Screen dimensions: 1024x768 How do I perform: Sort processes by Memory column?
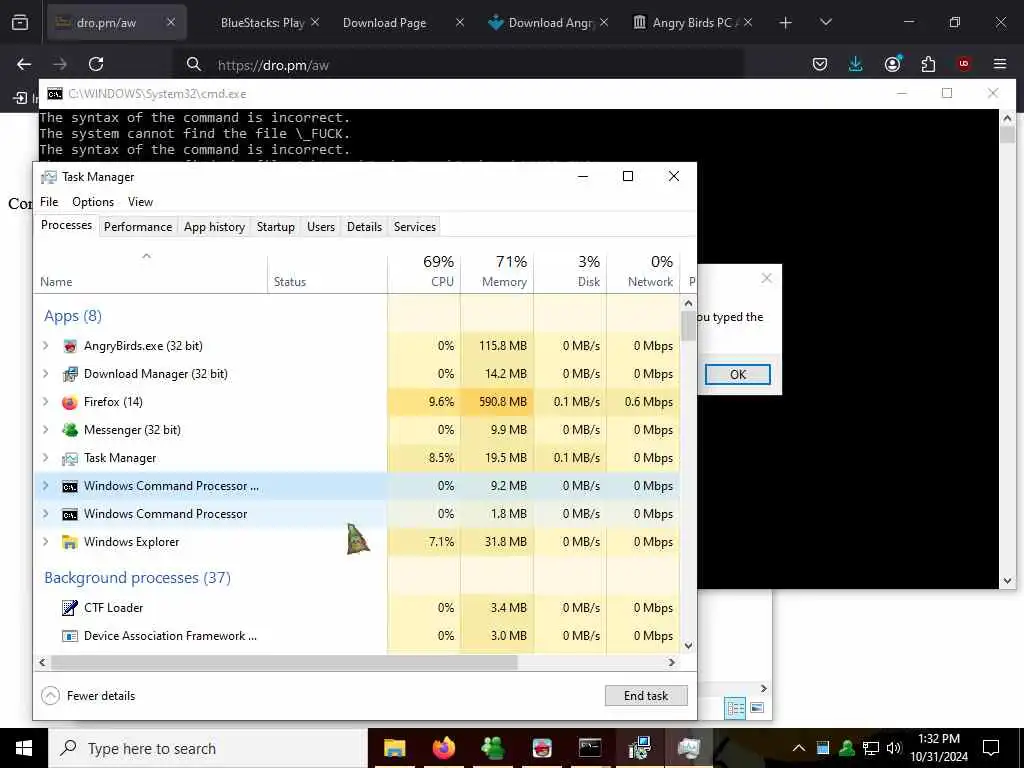[x=497, y=272]
